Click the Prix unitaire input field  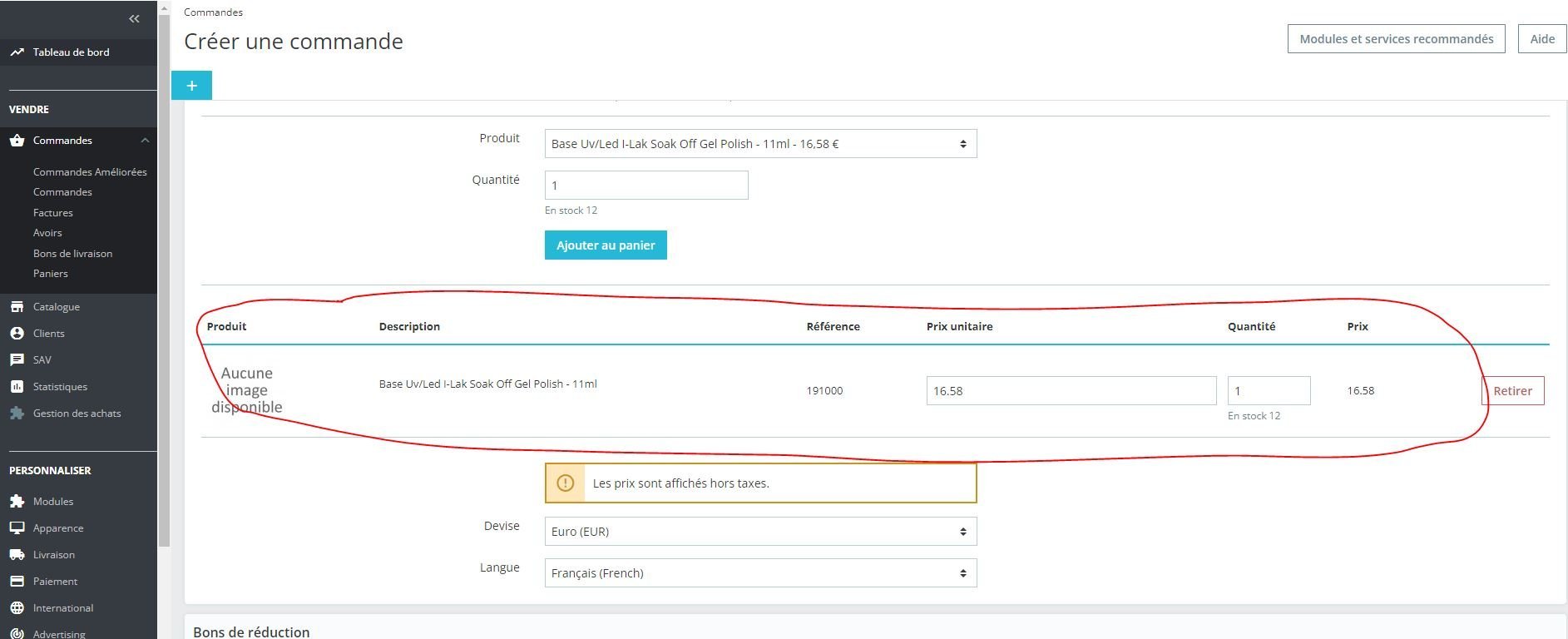(x=1071, y=391)
